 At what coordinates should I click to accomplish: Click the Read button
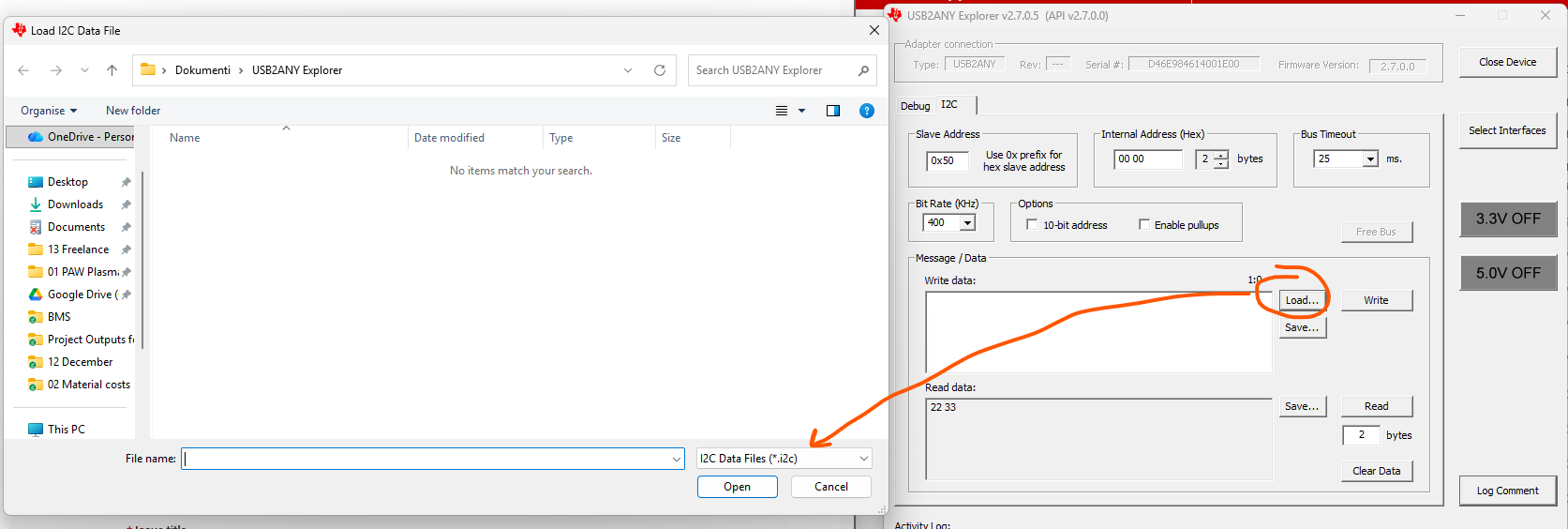pos(1376,406)
